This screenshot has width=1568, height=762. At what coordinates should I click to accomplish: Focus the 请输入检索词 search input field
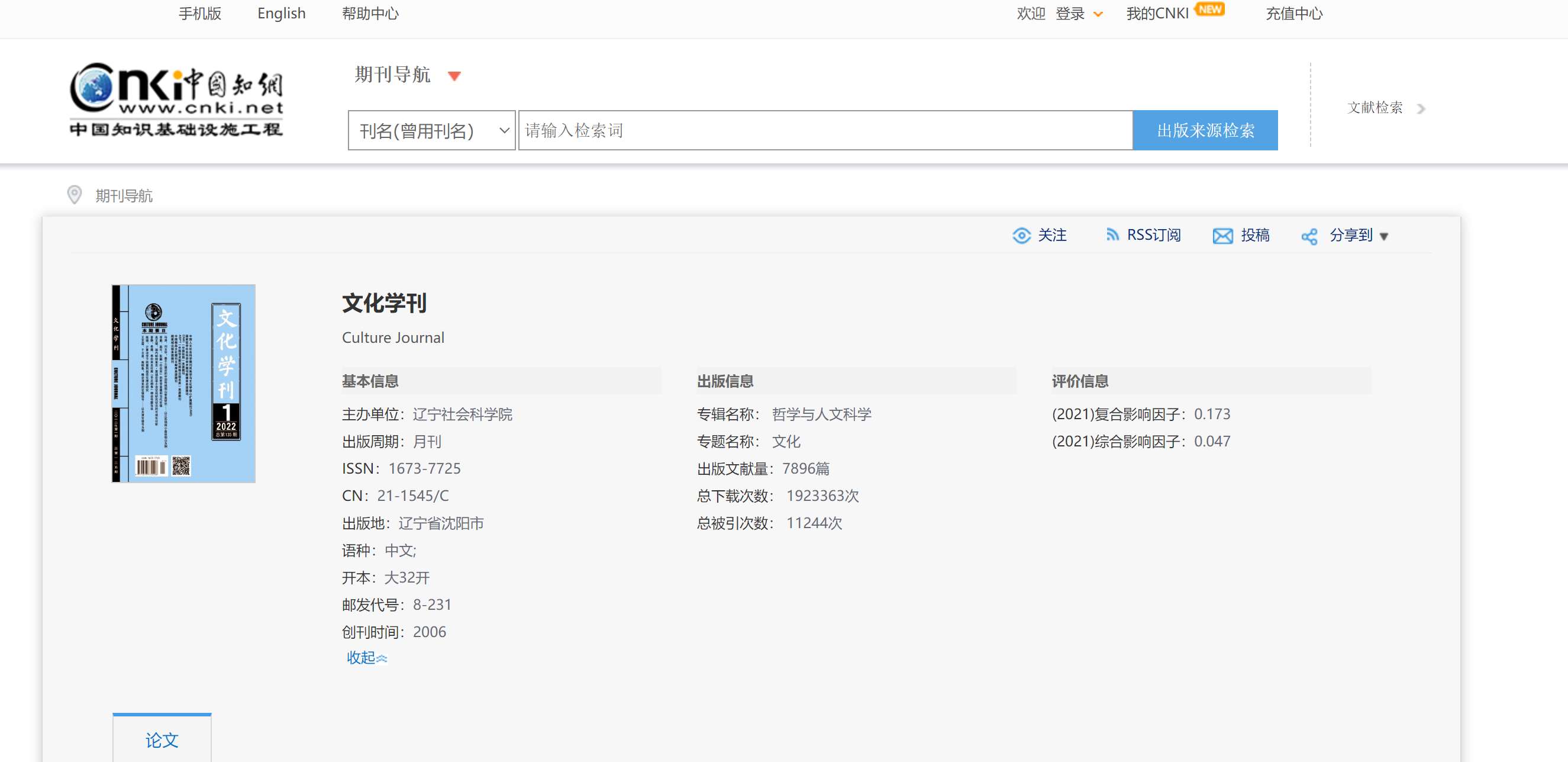coord(825,130)
